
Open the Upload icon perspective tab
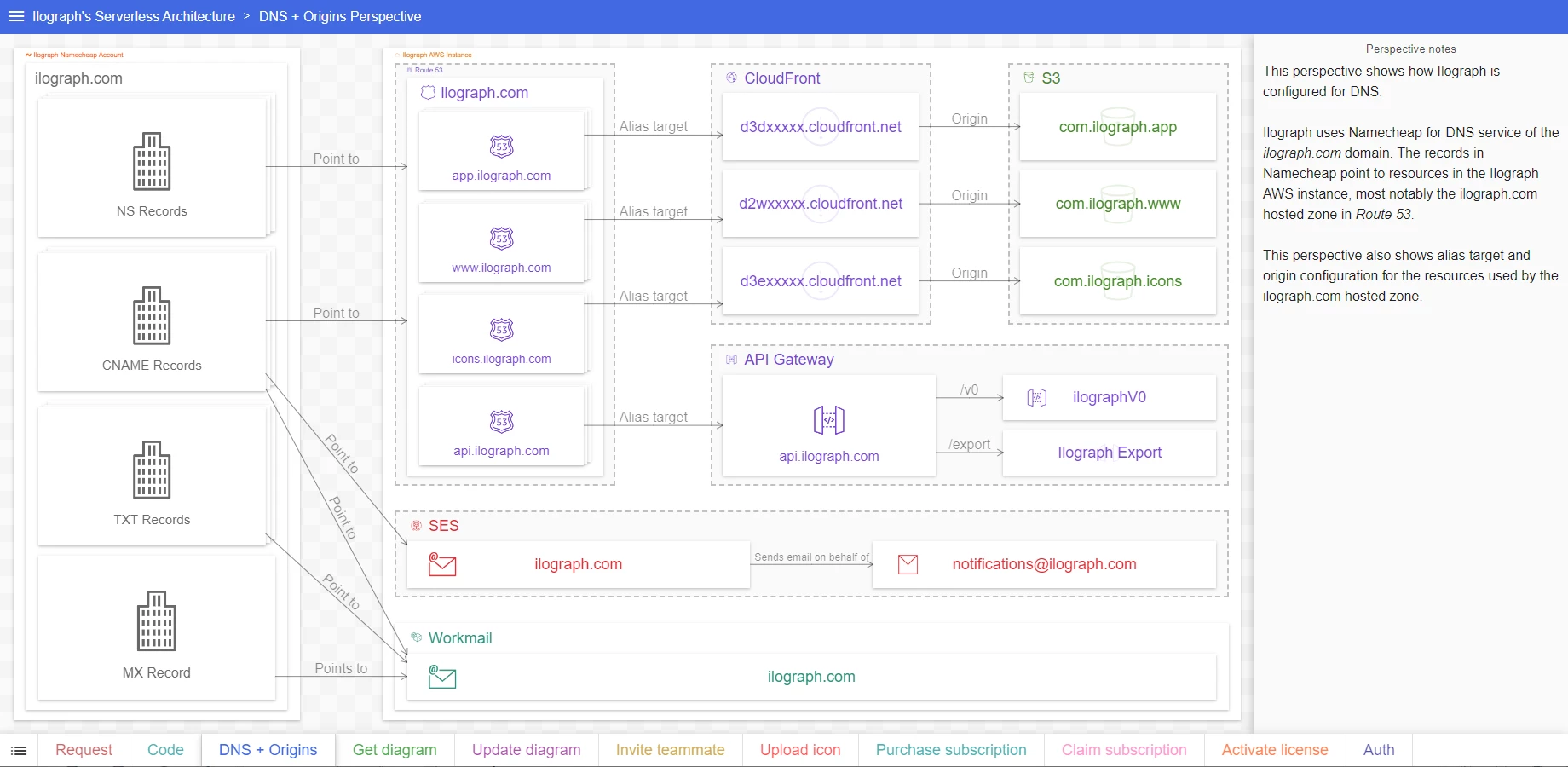[800, 750]
